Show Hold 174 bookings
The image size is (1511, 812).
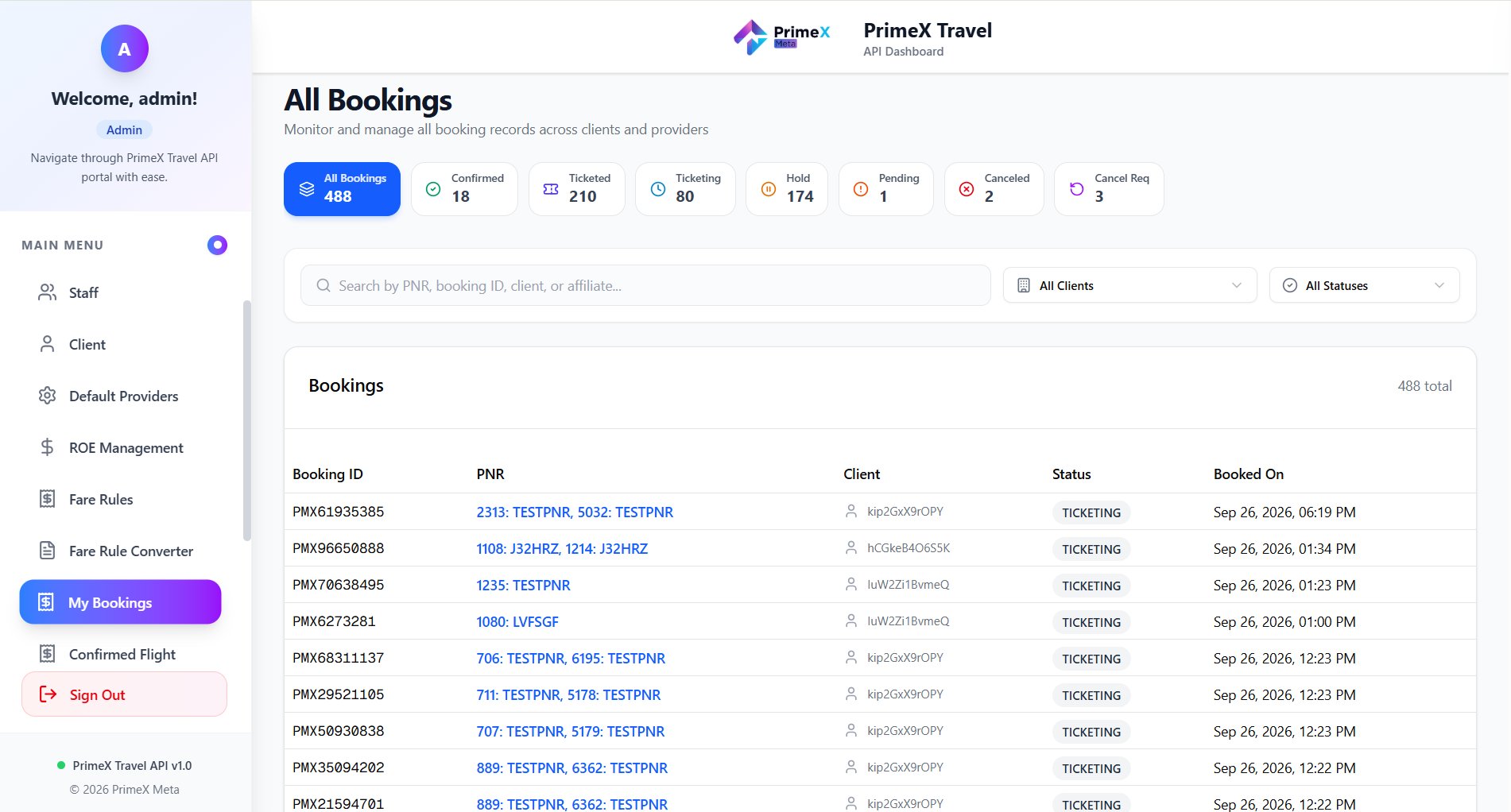point(787,189)
